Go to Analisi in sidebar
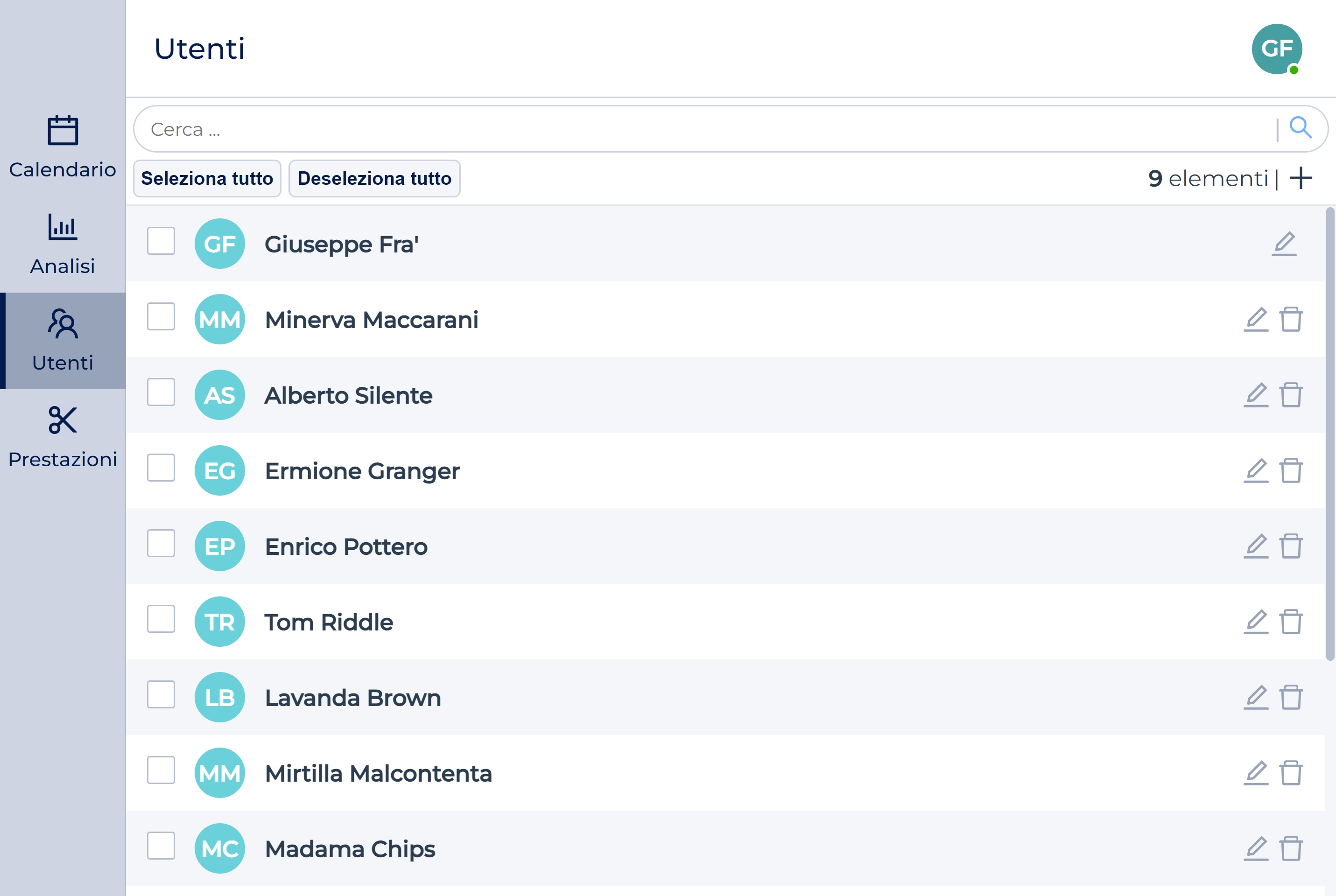 point(62,244)
